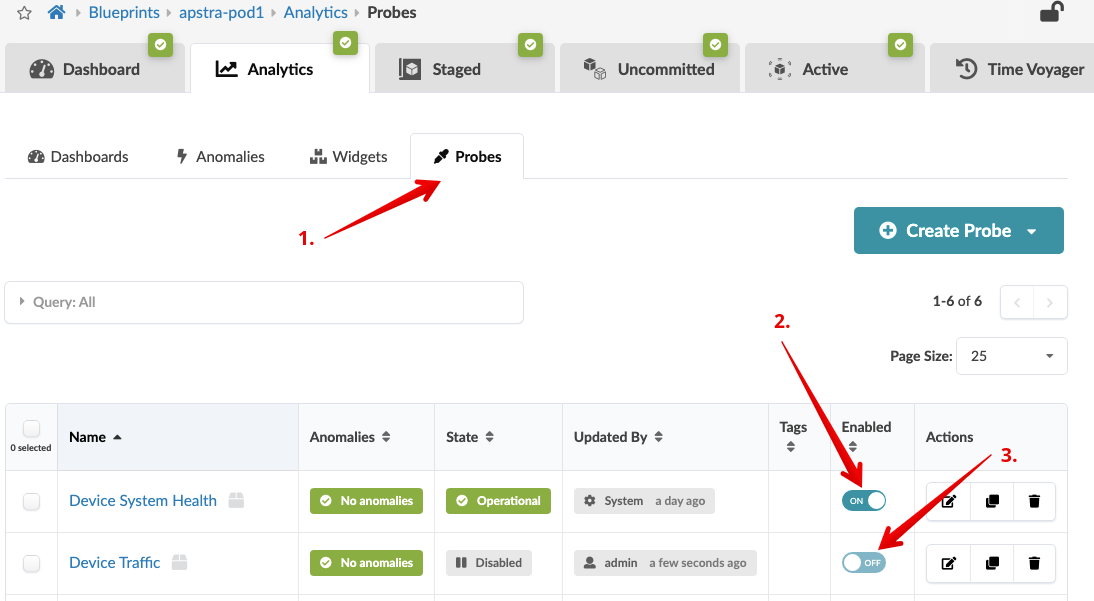Sort the table by State column

(x=490, y=437)
